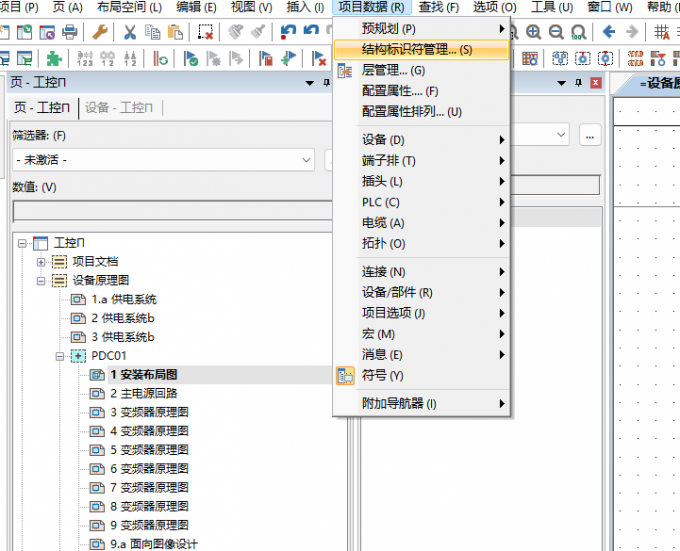This screenshot has width=680, height=551.
Task: Click the paste clipboard icon
Action: [175, 32]
